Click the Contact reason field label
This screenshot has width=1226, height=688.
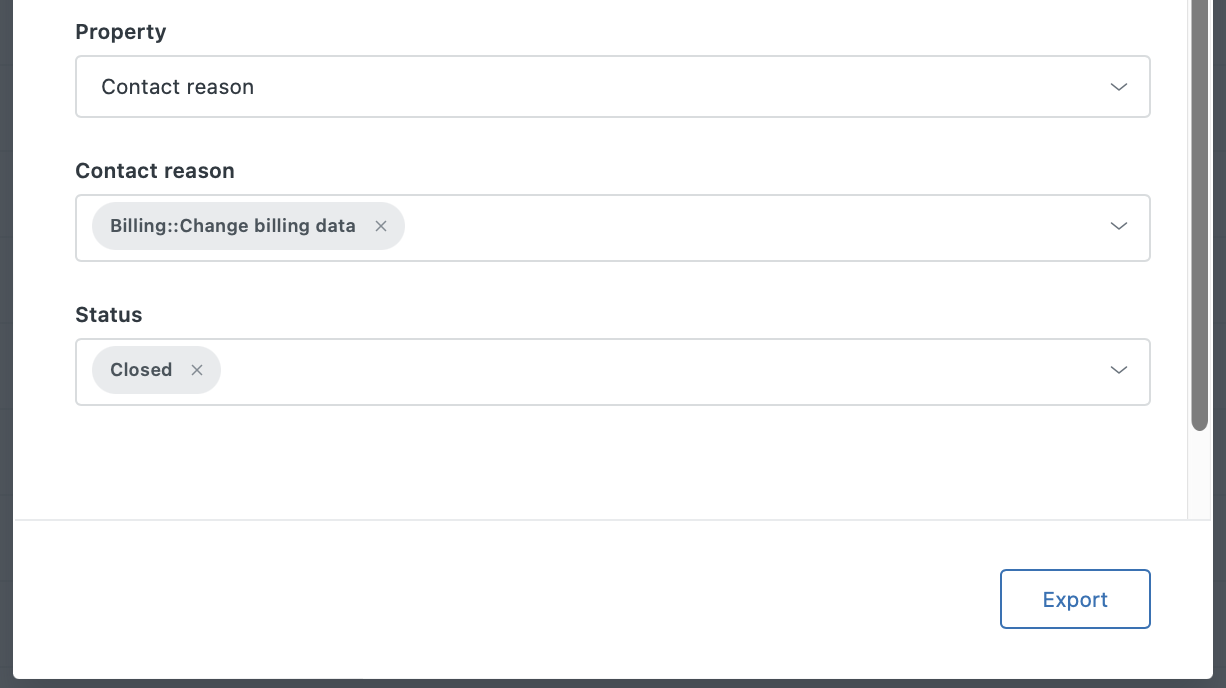(x=155, y=171)
